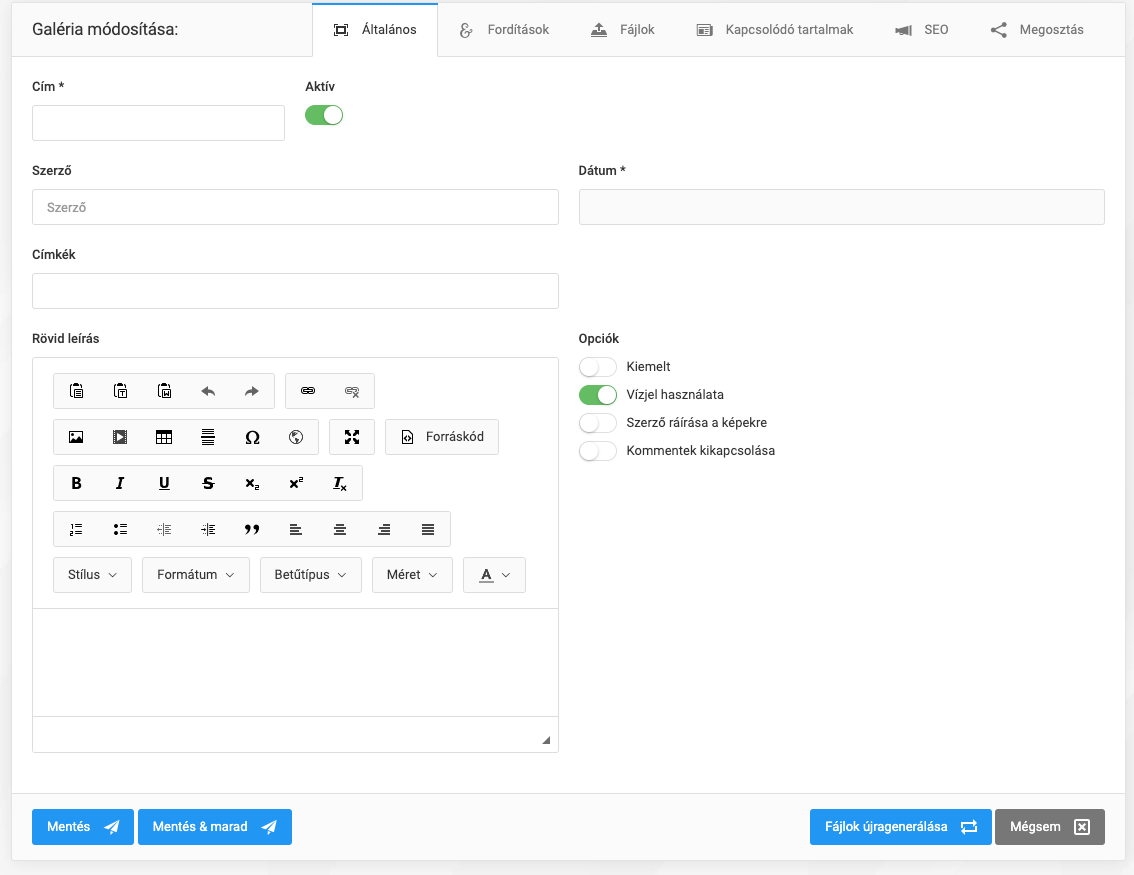Enable the Kiemelt option
The height and width of the screenshot is (875, 1134).
(598, 367)
